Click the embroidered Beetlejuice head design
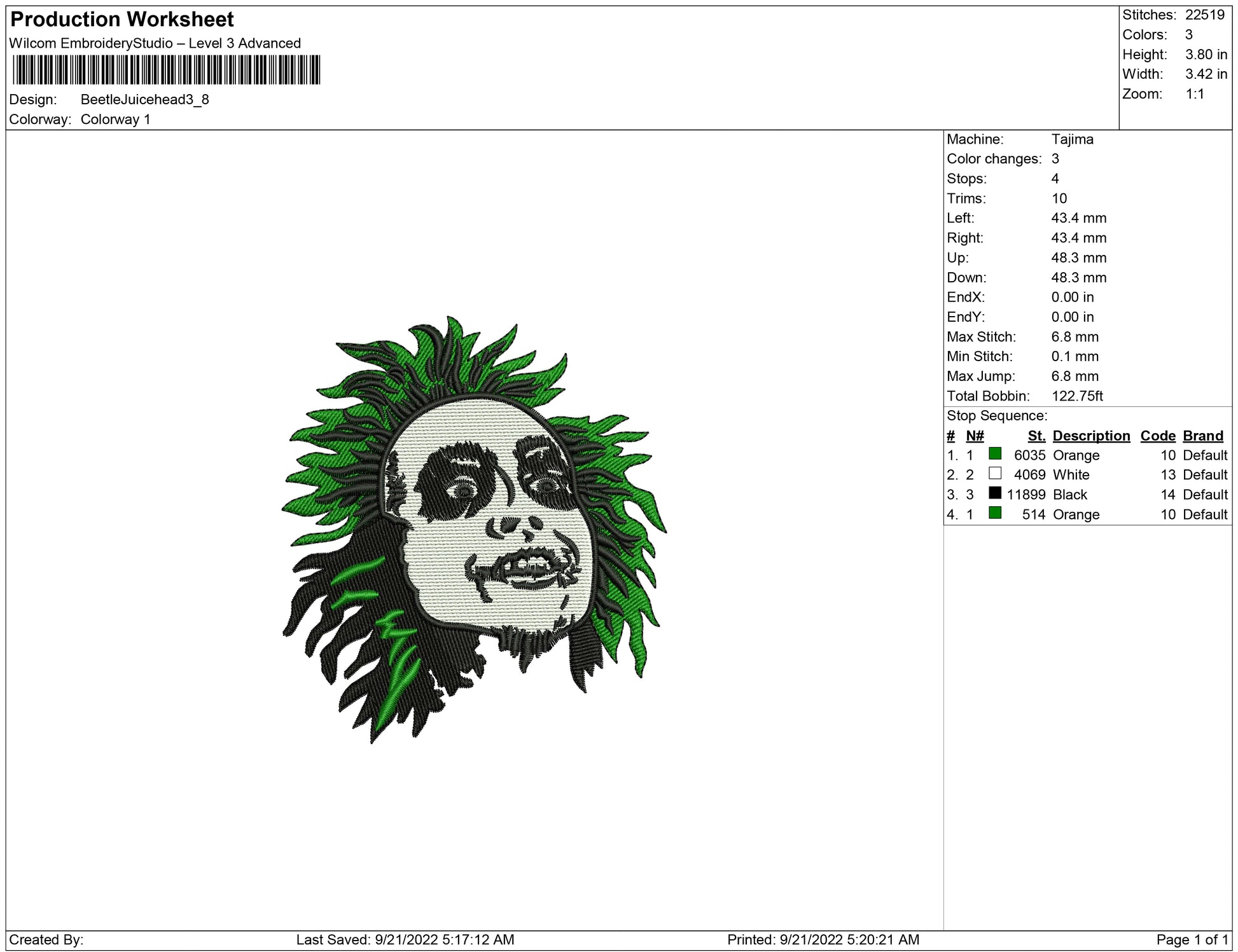1238x952 pixels. pos(474,529)
